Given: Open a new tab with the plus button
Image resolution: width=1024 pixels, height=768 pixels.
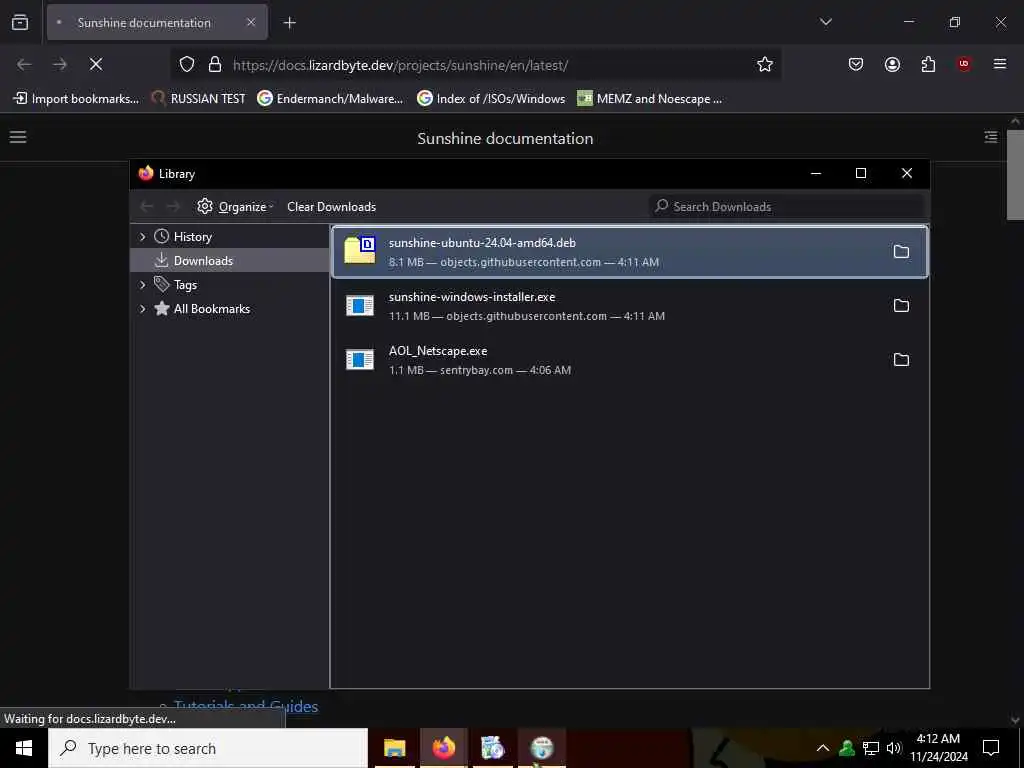Looking at the screenshot, I should pos(289,23).
